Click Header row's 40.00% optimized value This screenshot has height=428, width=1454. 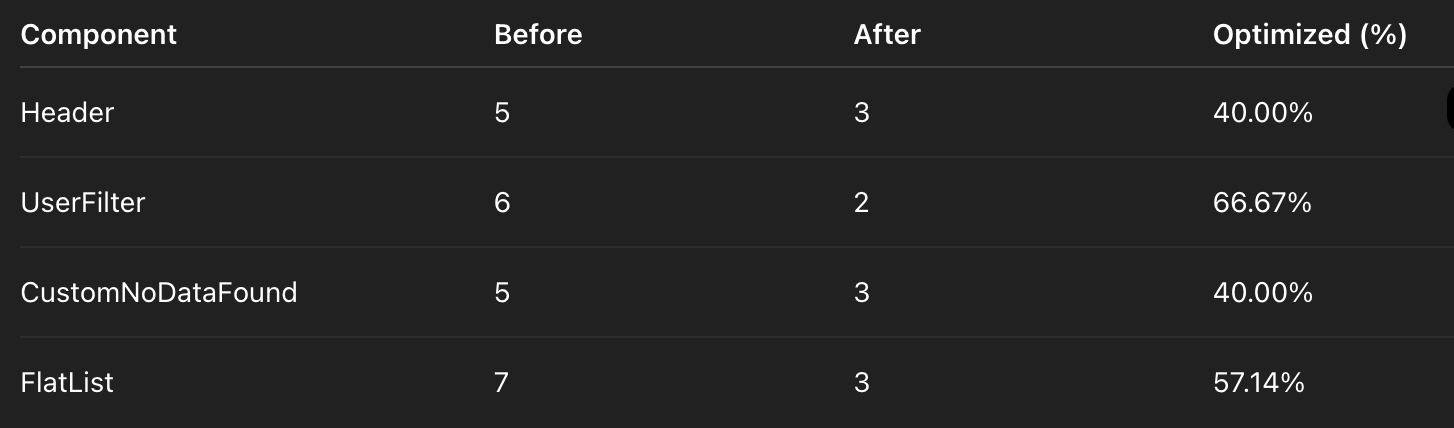[x=1262, y=113]
